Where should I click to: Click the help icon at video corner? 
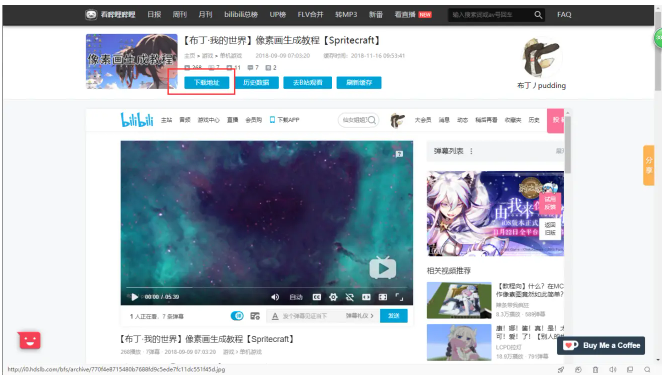399,154
